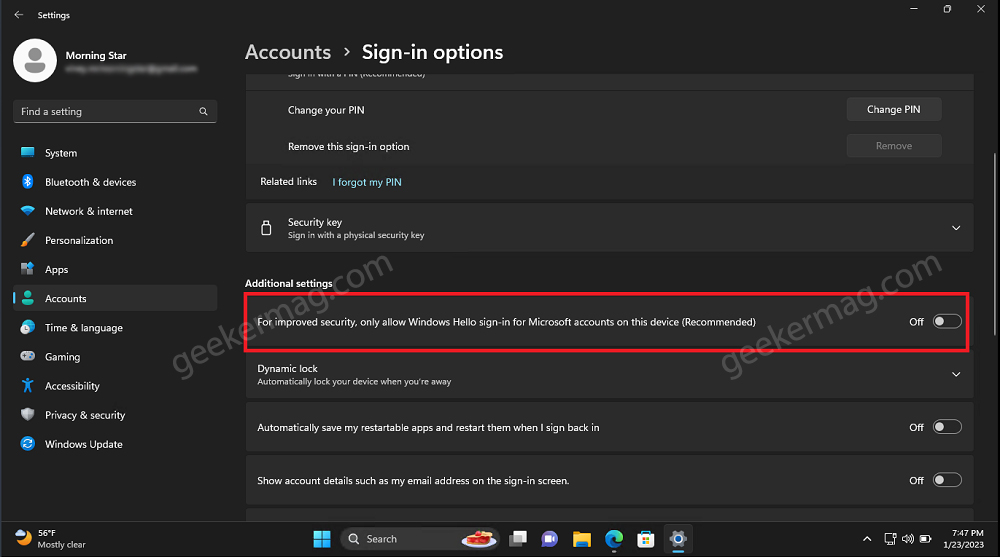Viewport: 1000px width, 557px height.
Task: Expand the Security key chevron
Action: tap(956, 228)
